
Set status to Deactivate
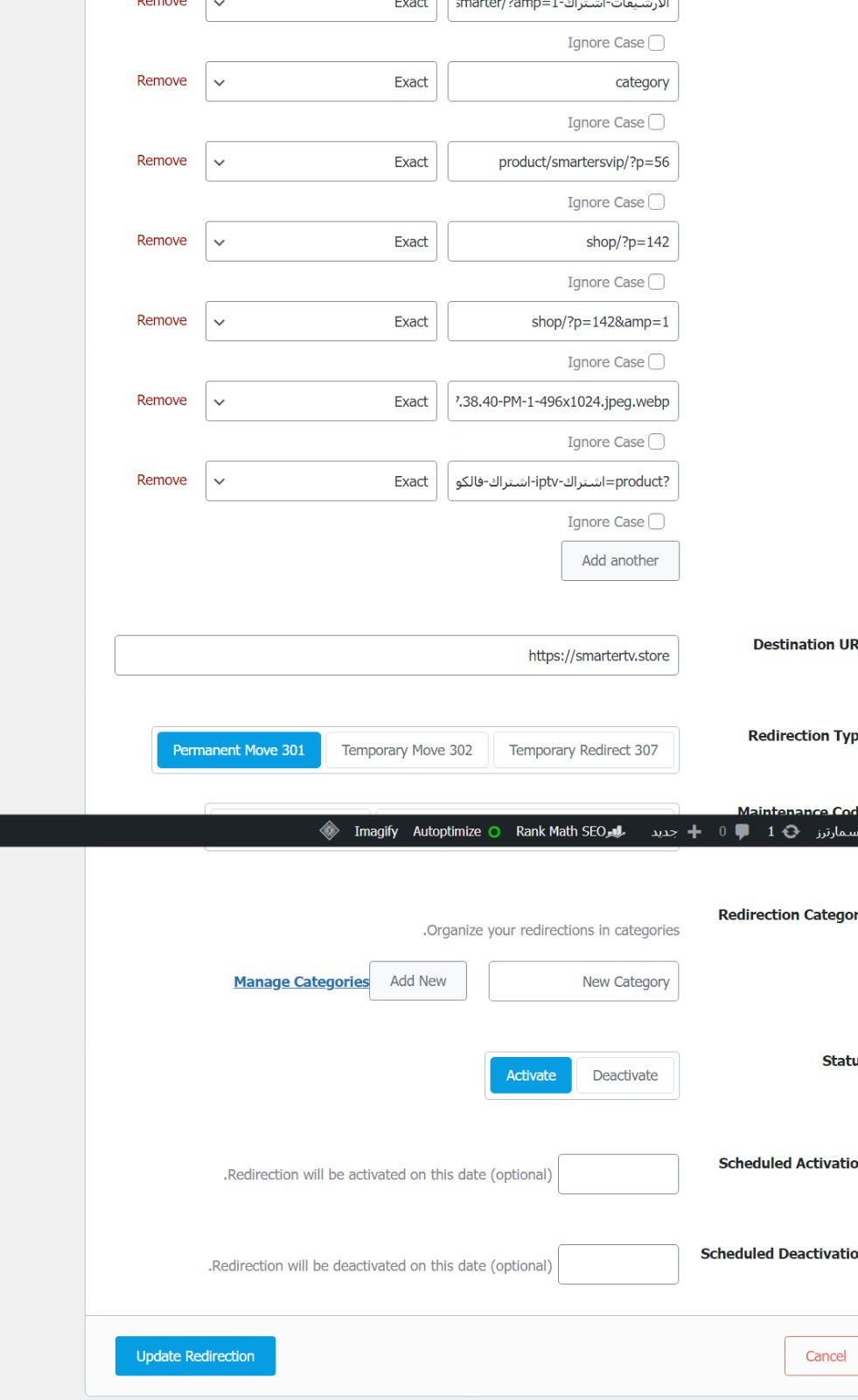(625, 1075)
